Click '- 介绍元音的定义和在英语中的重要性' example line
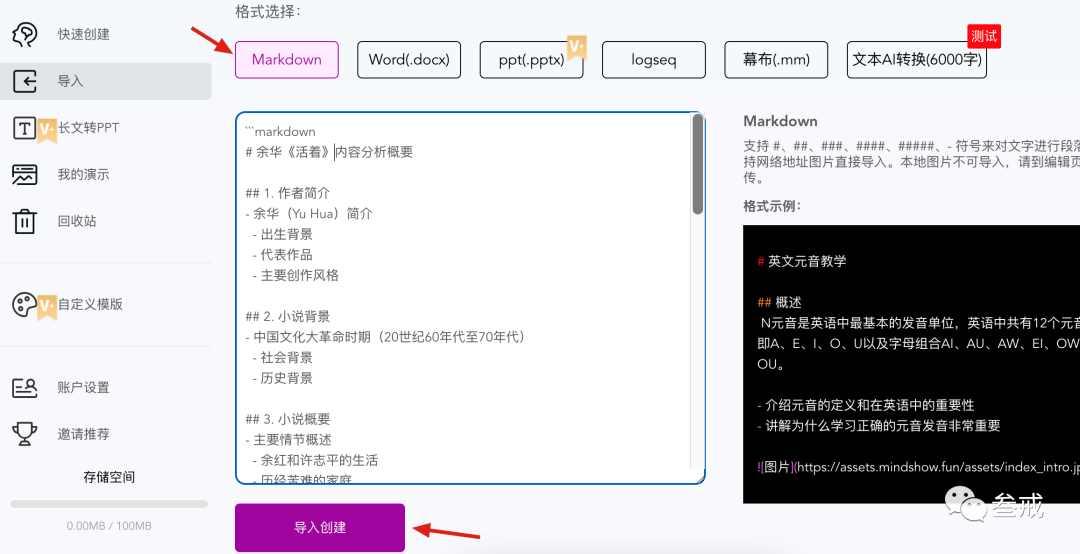The height and width of the screenshot is (554, 1080). click(866, 405)
